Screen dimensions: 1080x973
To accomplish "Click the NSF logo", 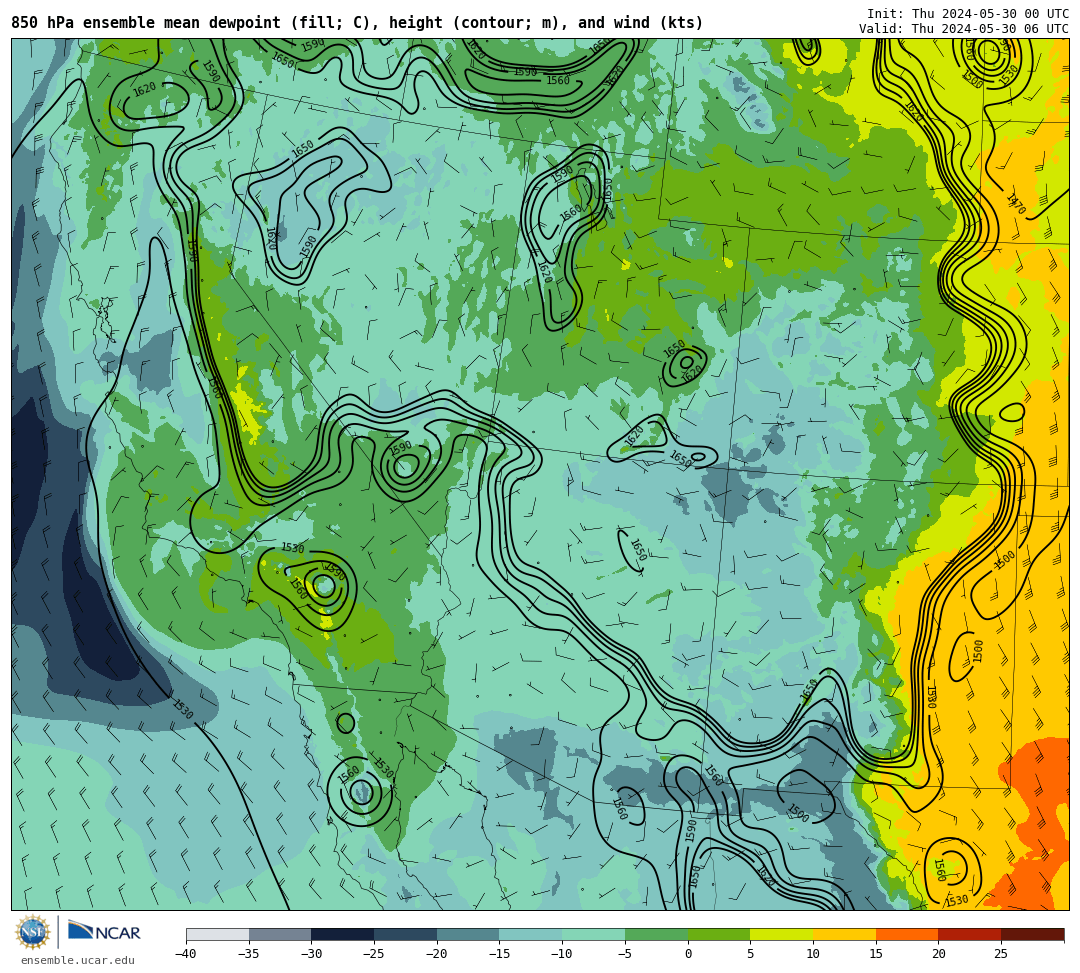I will coord(33,932).
